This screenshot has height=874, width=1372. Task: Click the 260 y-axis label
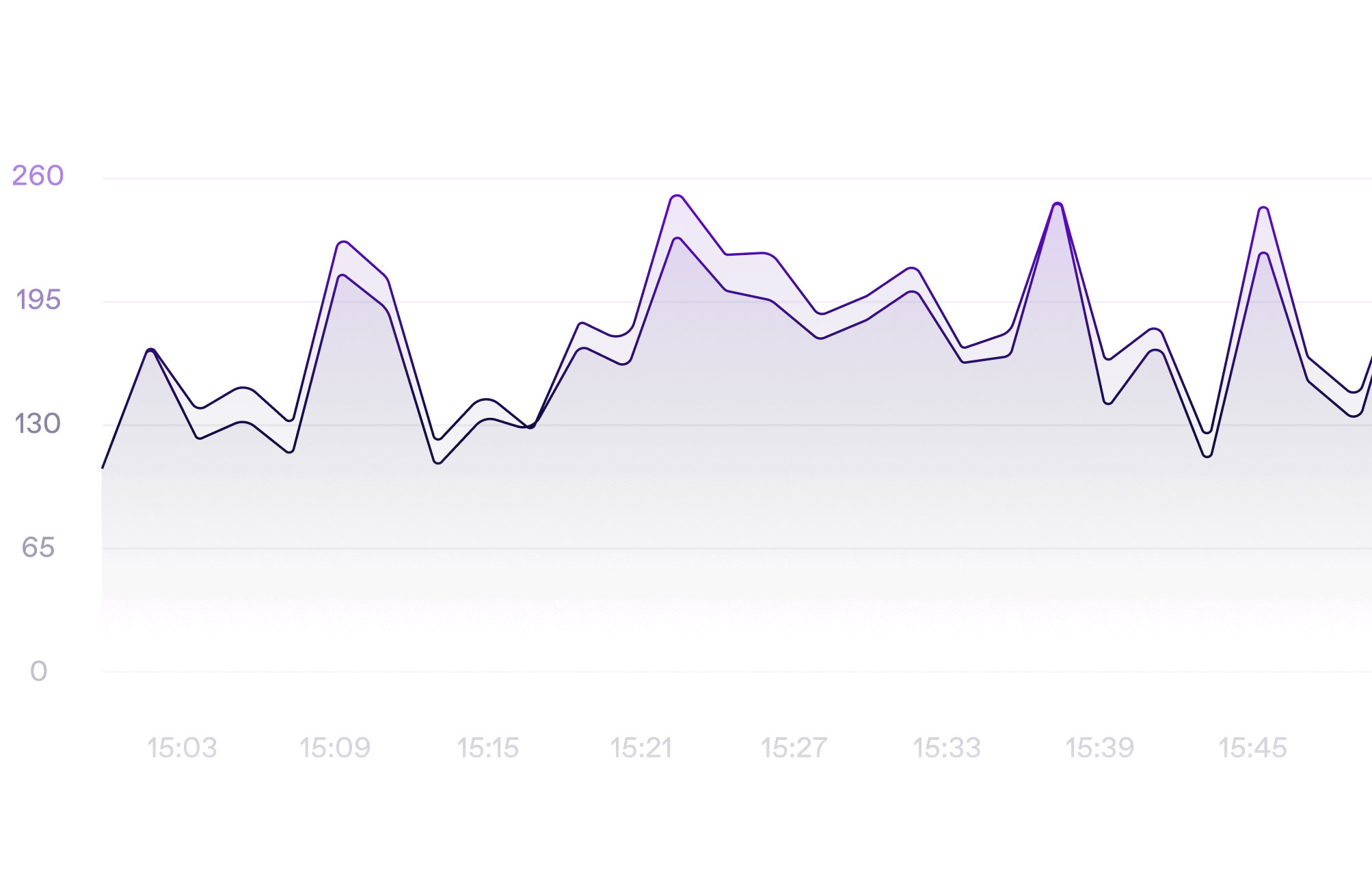point(38,176)
